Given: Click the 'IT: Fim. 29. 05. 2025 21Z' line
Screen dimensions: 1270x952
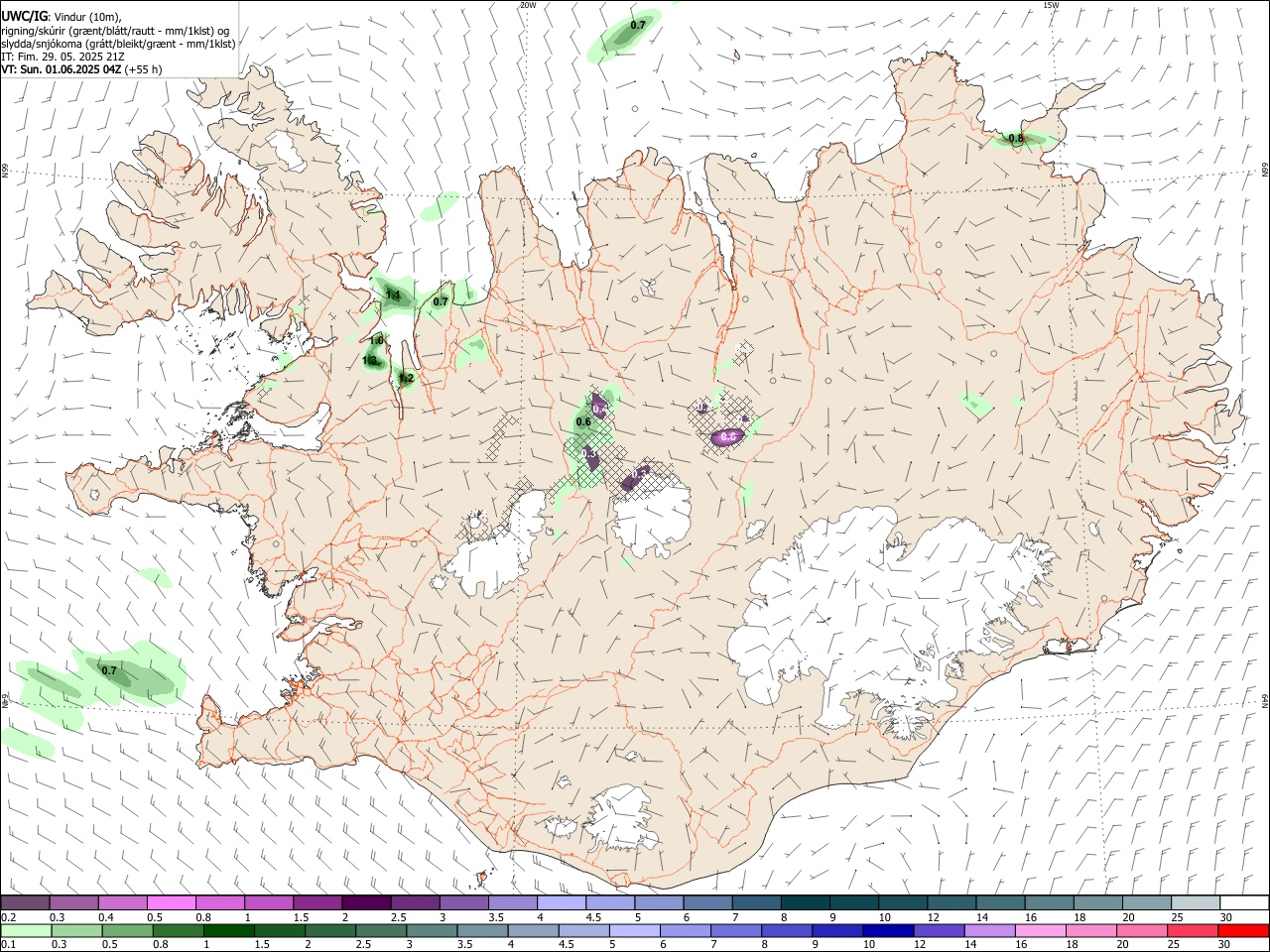Looking at the screenshot, I should (x=63, y=57).
